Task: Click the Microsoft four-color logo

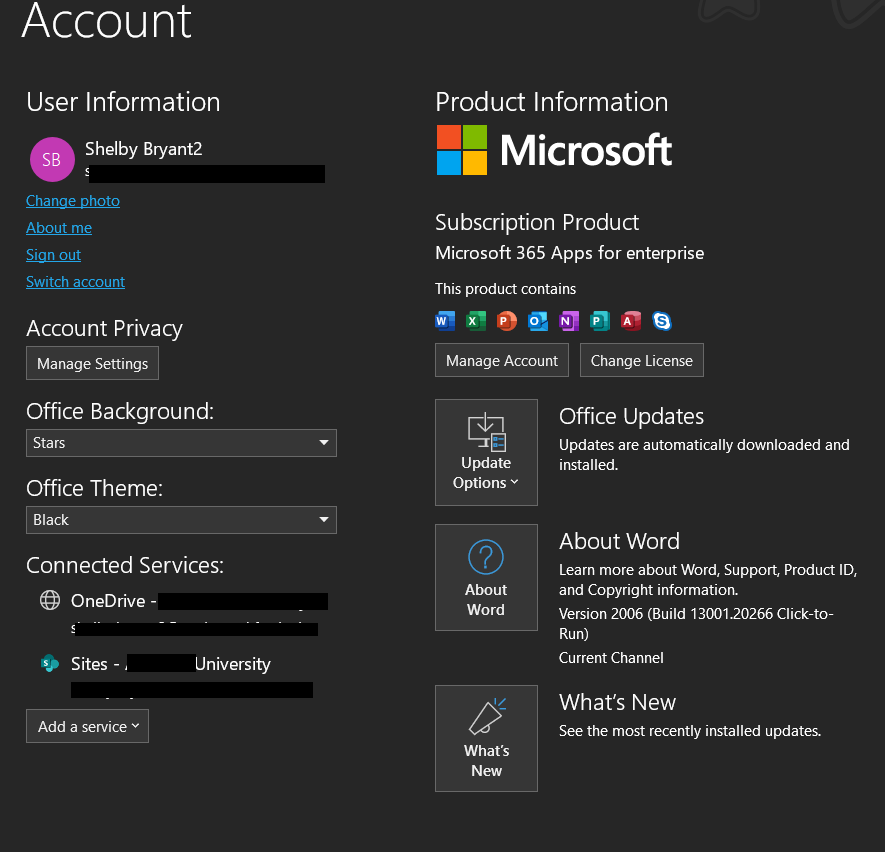Action: pyautogui.click(x=462, y=150)
